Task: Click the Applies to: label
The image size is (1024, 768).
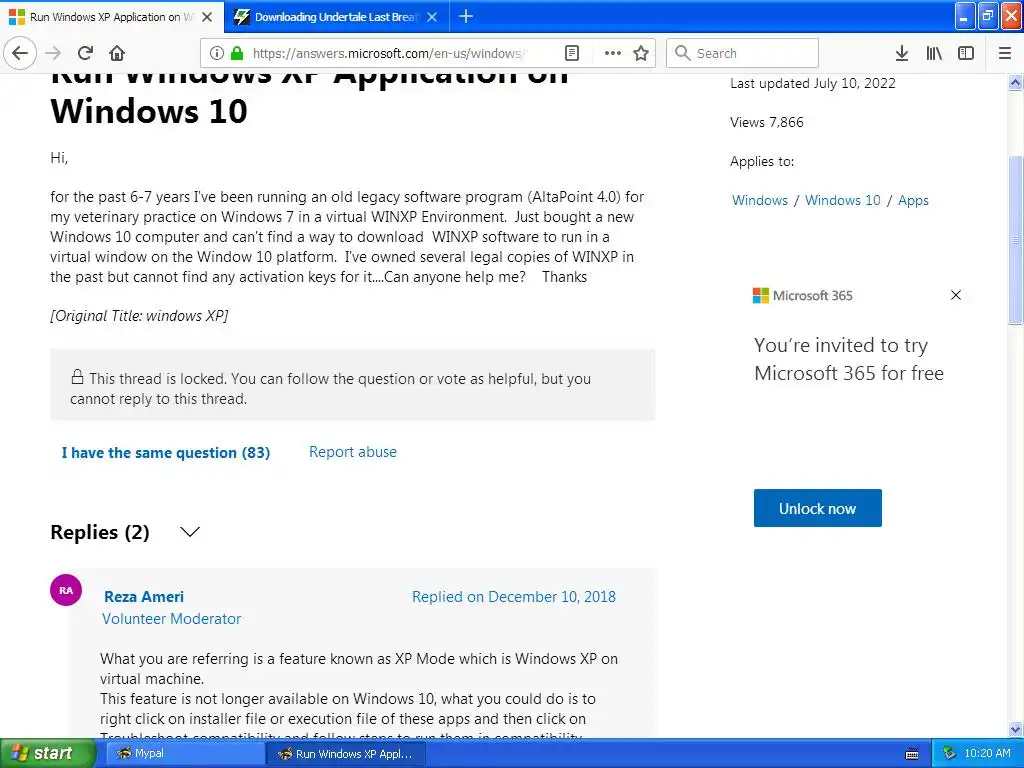Action: click(762, 161)
